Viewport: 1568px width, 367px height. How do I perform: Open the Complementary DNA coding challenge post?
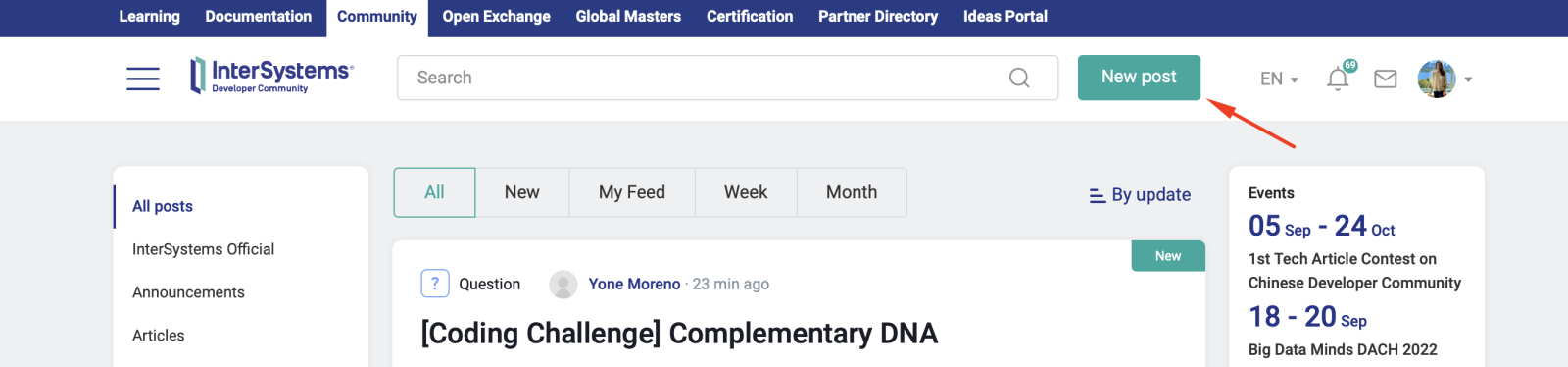(679, 334)
